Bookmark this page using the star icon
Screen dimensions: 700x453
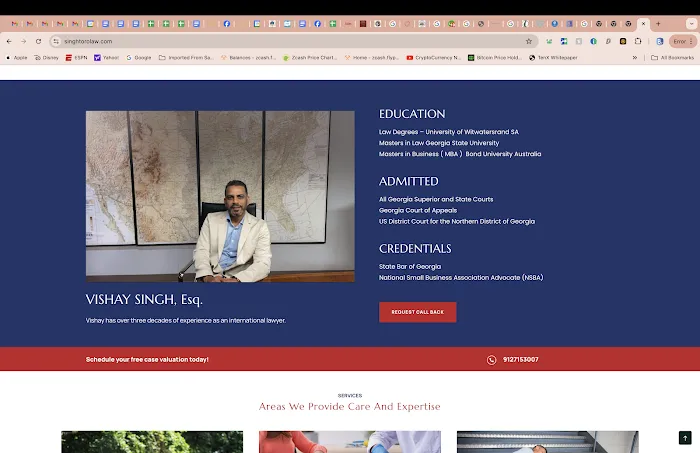tap(529, 41)
